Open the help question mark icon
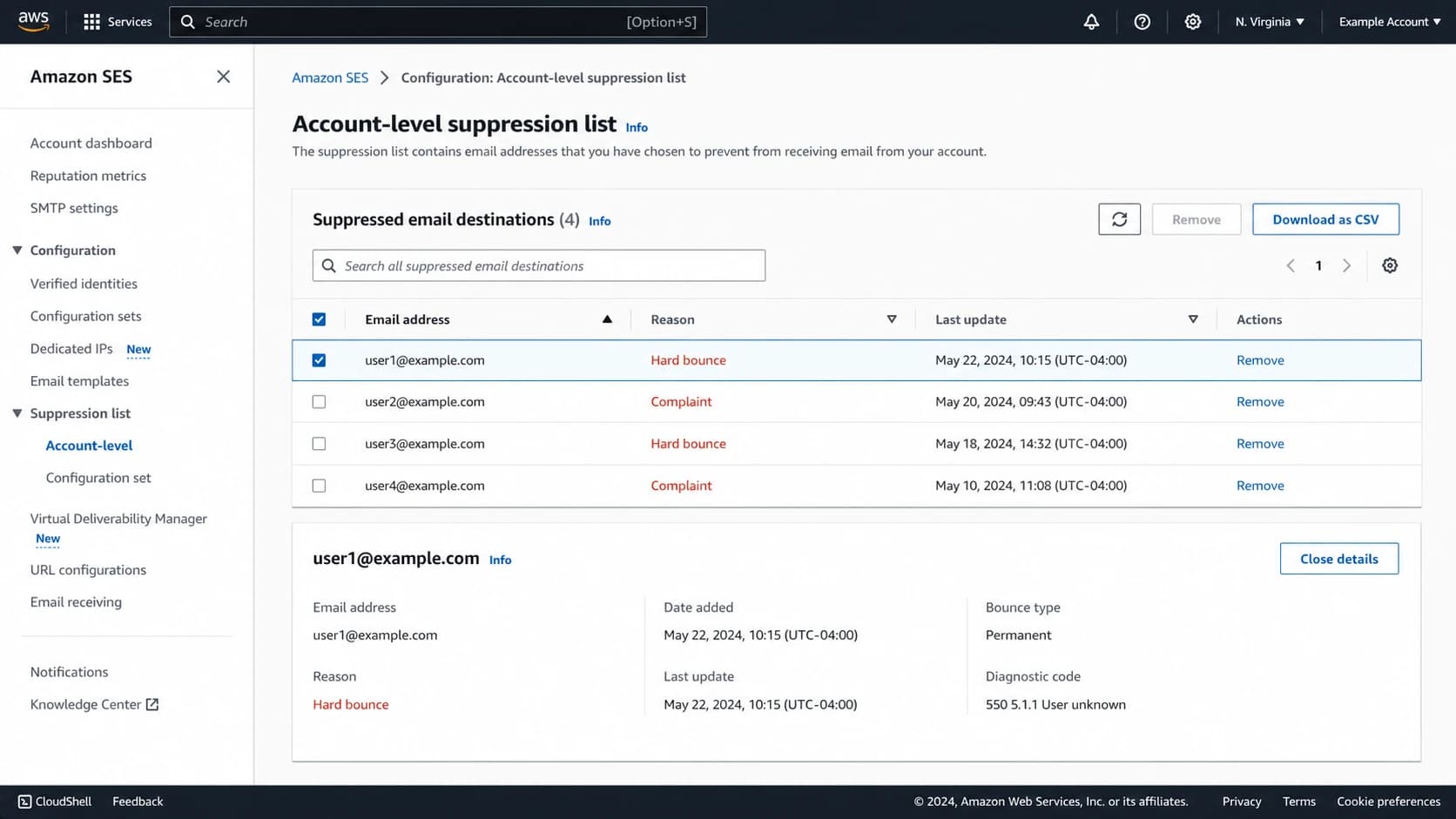 click(1142, 22)
